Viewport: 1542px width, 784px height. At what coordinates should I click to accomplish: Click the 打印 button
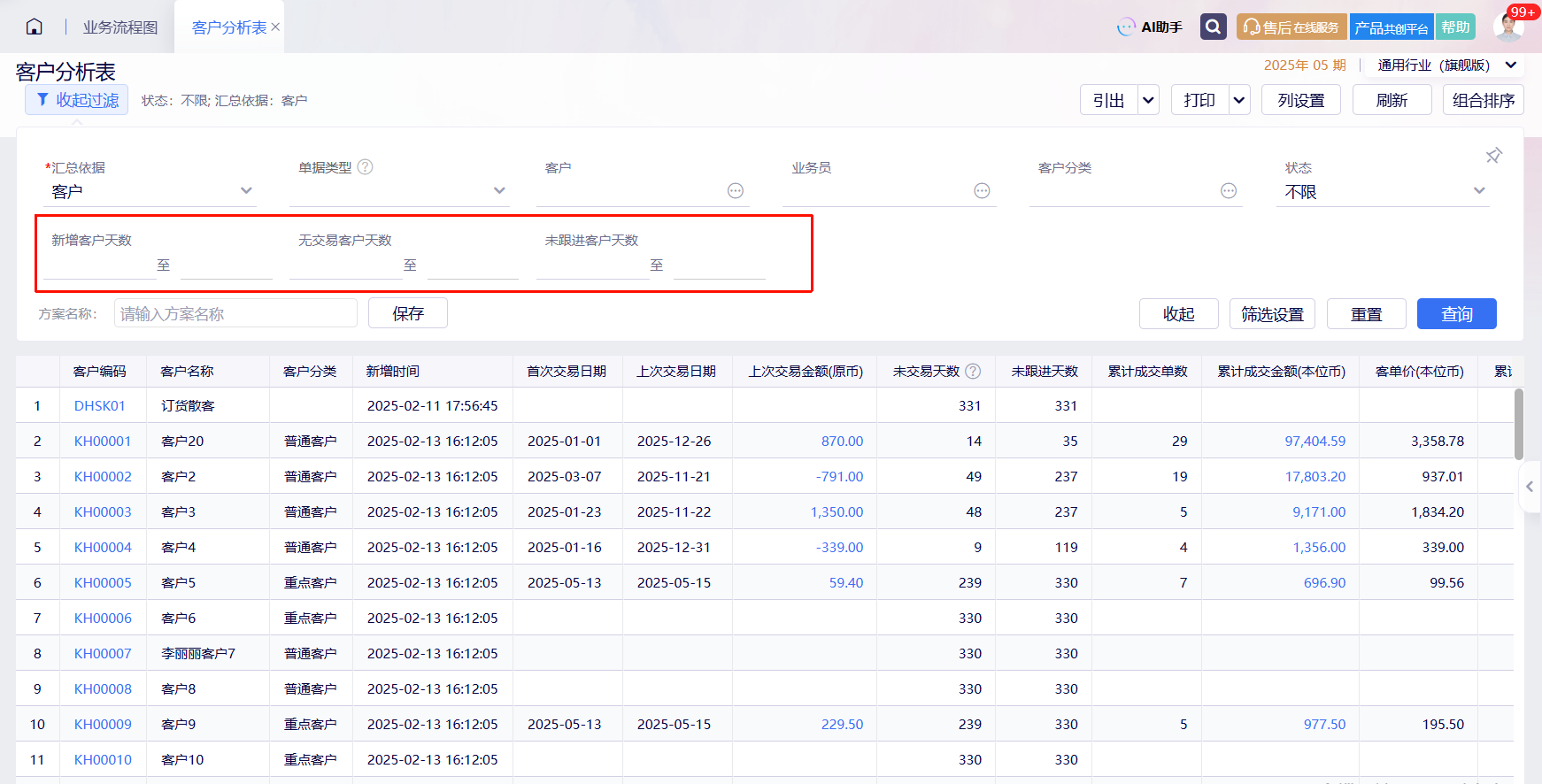pyautogui.click(x=1199, y=100)
